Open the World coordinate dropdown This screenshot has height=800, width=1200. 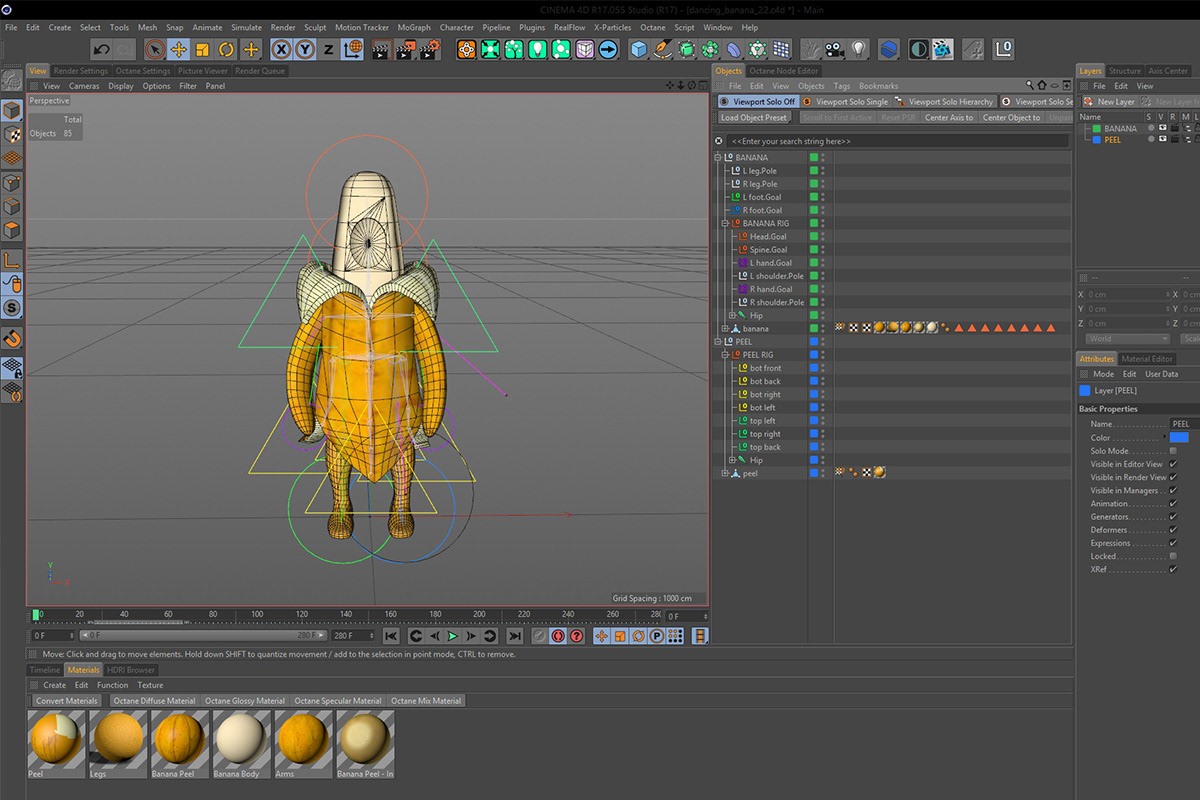coord(1129,339)
